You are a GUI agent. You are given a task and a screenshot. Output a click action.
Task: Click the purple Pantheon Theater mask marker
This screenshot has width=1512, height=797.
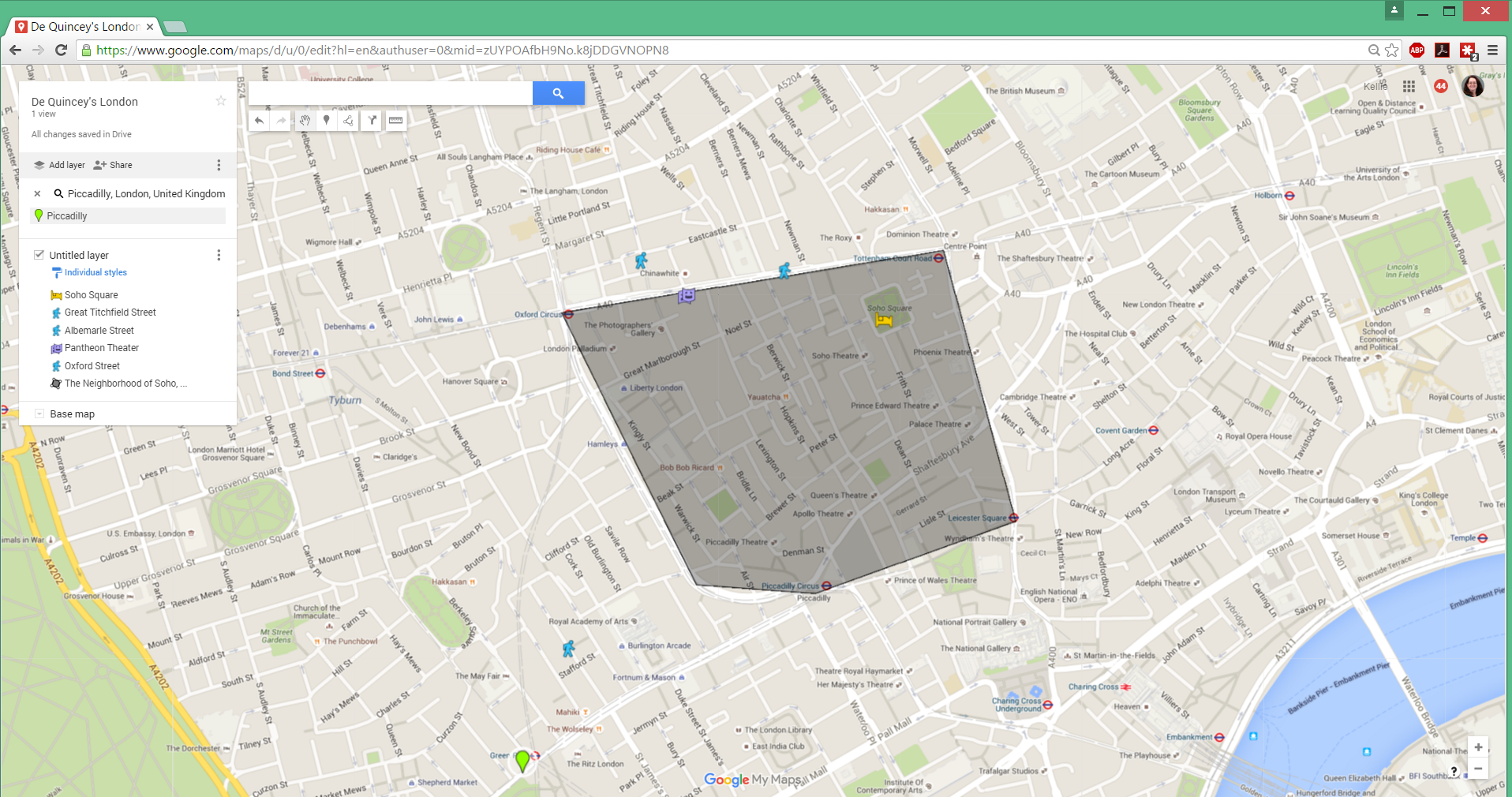tap(687, 295)
